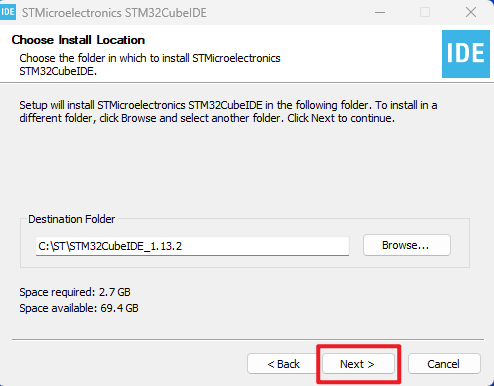The height and width of the screenshot is (386, 494).
Task: Minimize the STM32CubeIDE installer window
Action: [380, 13]
